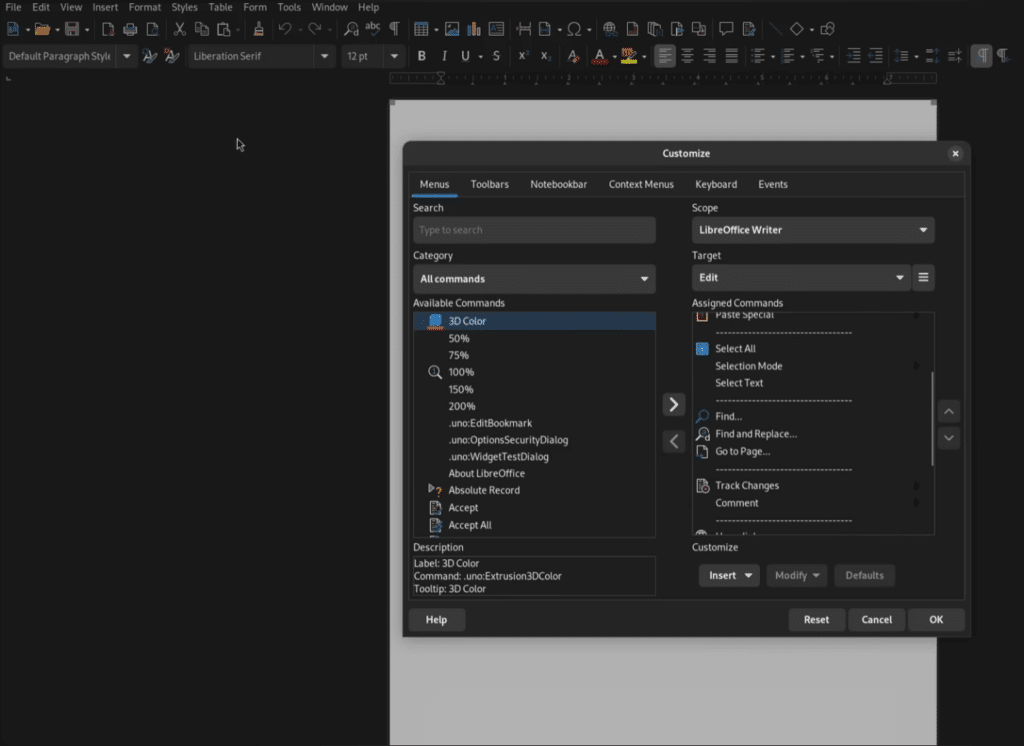Click the Draw Functions shapes icon
The image size is (1024, 746).
click(x=827, y=29)
